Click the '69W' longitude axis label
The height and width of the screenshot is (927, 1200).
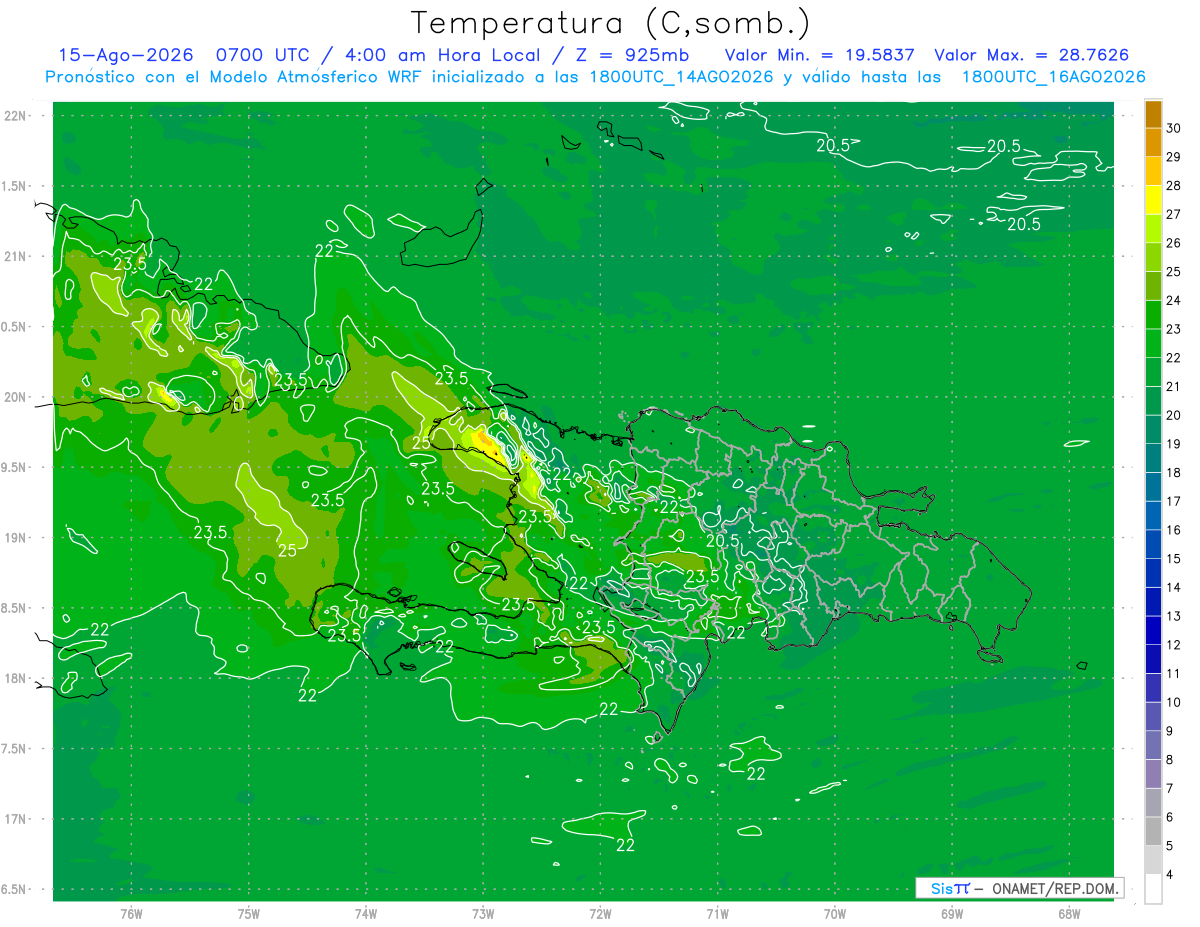(952, 914)
